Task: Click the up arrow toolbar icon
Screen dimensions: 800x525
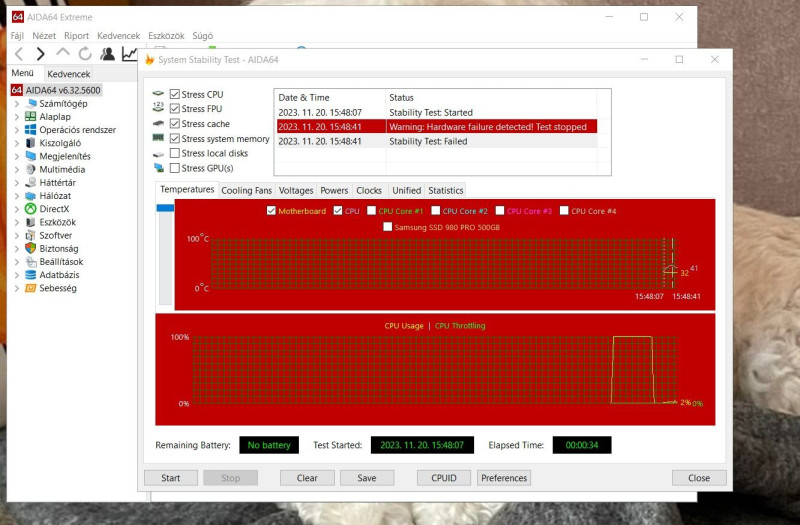Action: click(x=63, y=53)
